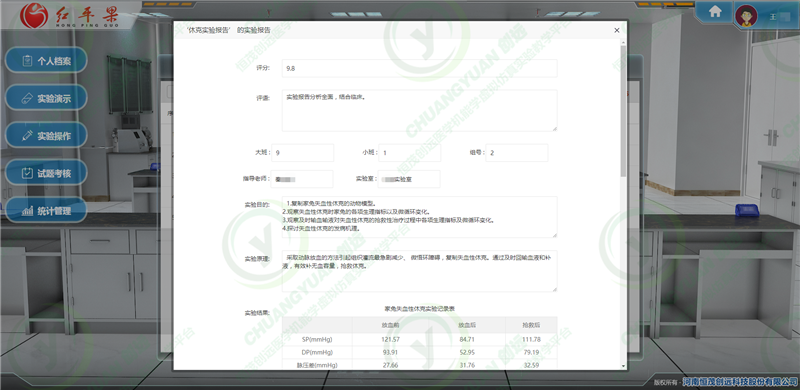Click the 小班 field with value 1

tap(410, 153)
